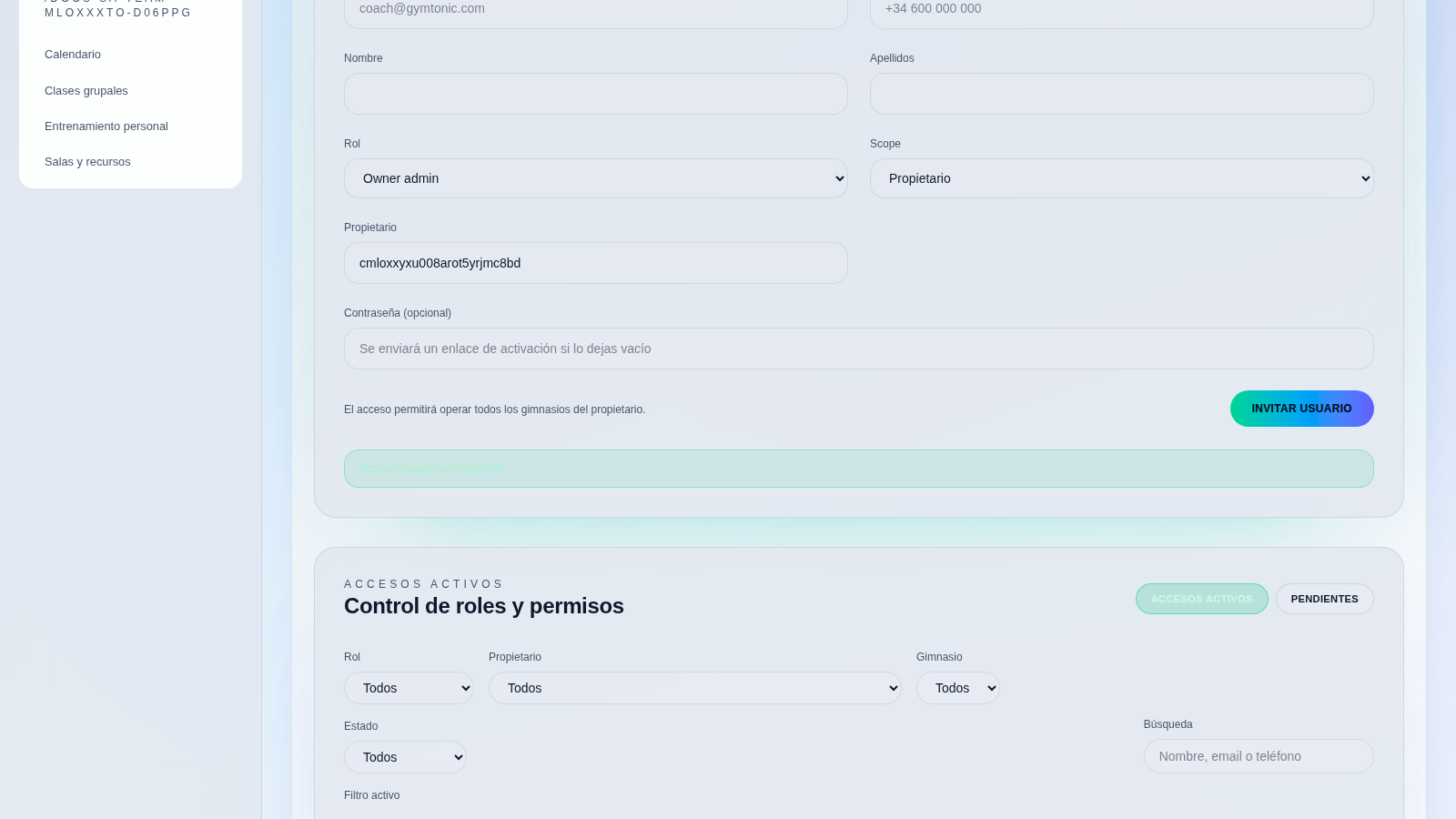Switch to the Accesos Activos tab

[1201, 599]
